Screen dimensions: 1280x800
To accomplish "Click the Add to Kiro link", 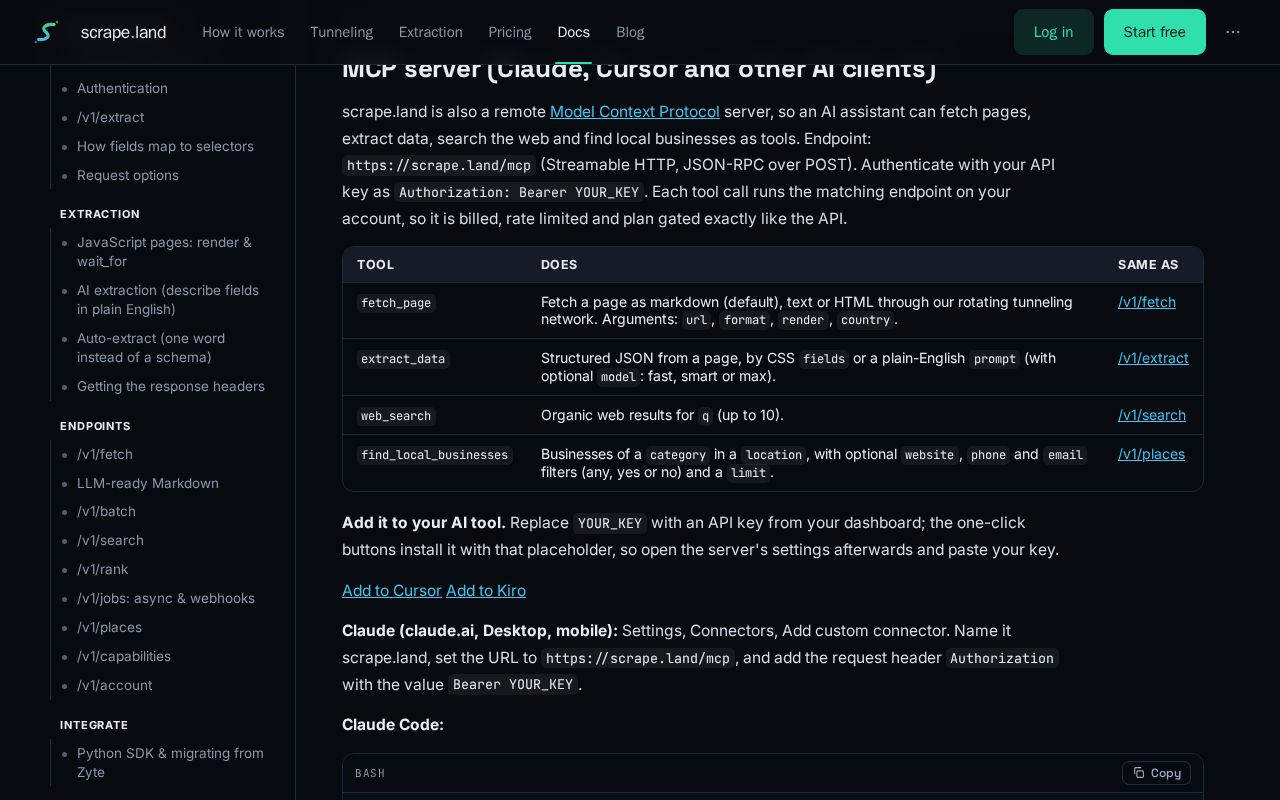I will (x=486, y=590).
